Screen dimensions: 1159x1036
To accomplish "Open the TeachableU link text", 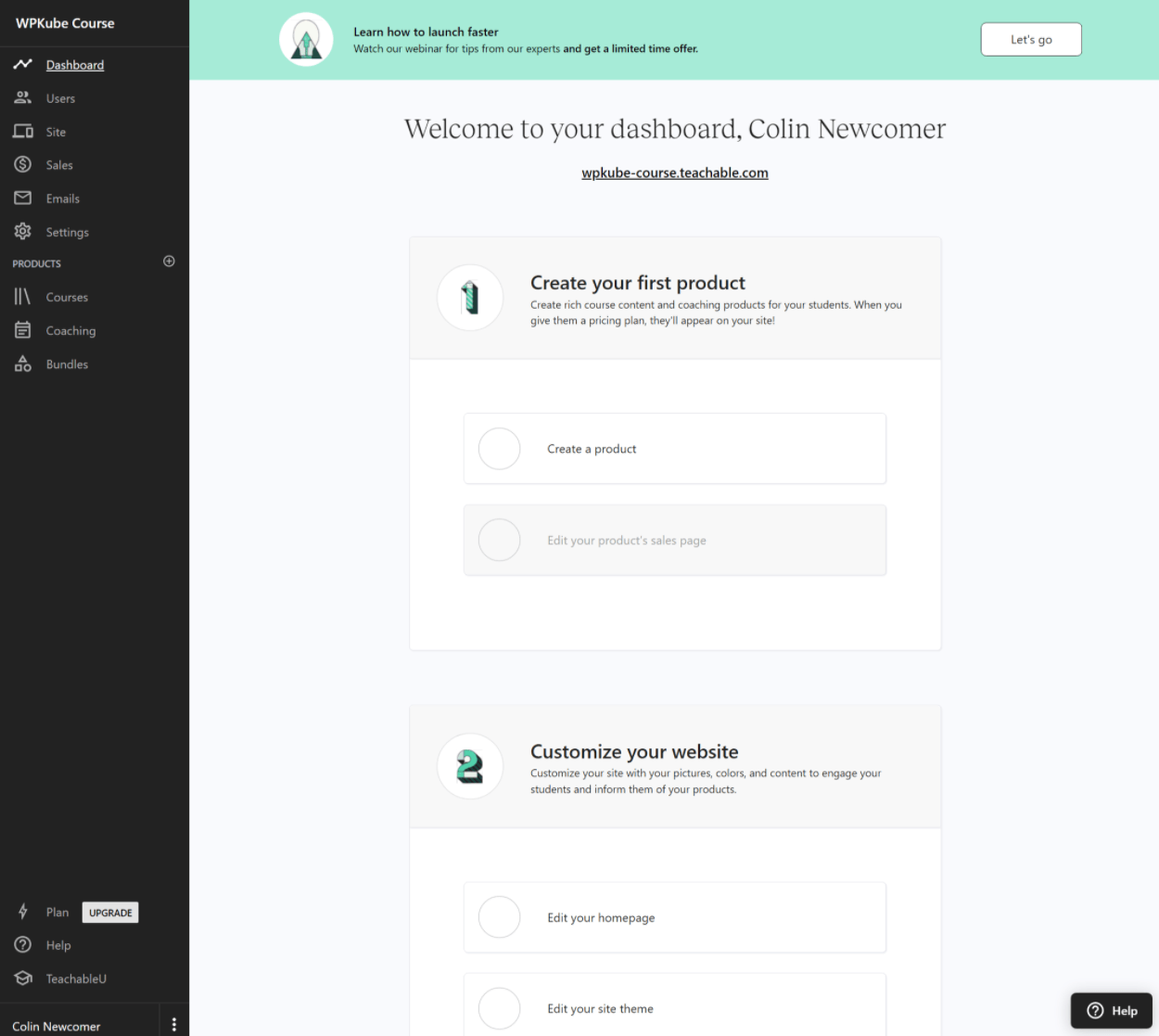I will [x=76, y=978].
